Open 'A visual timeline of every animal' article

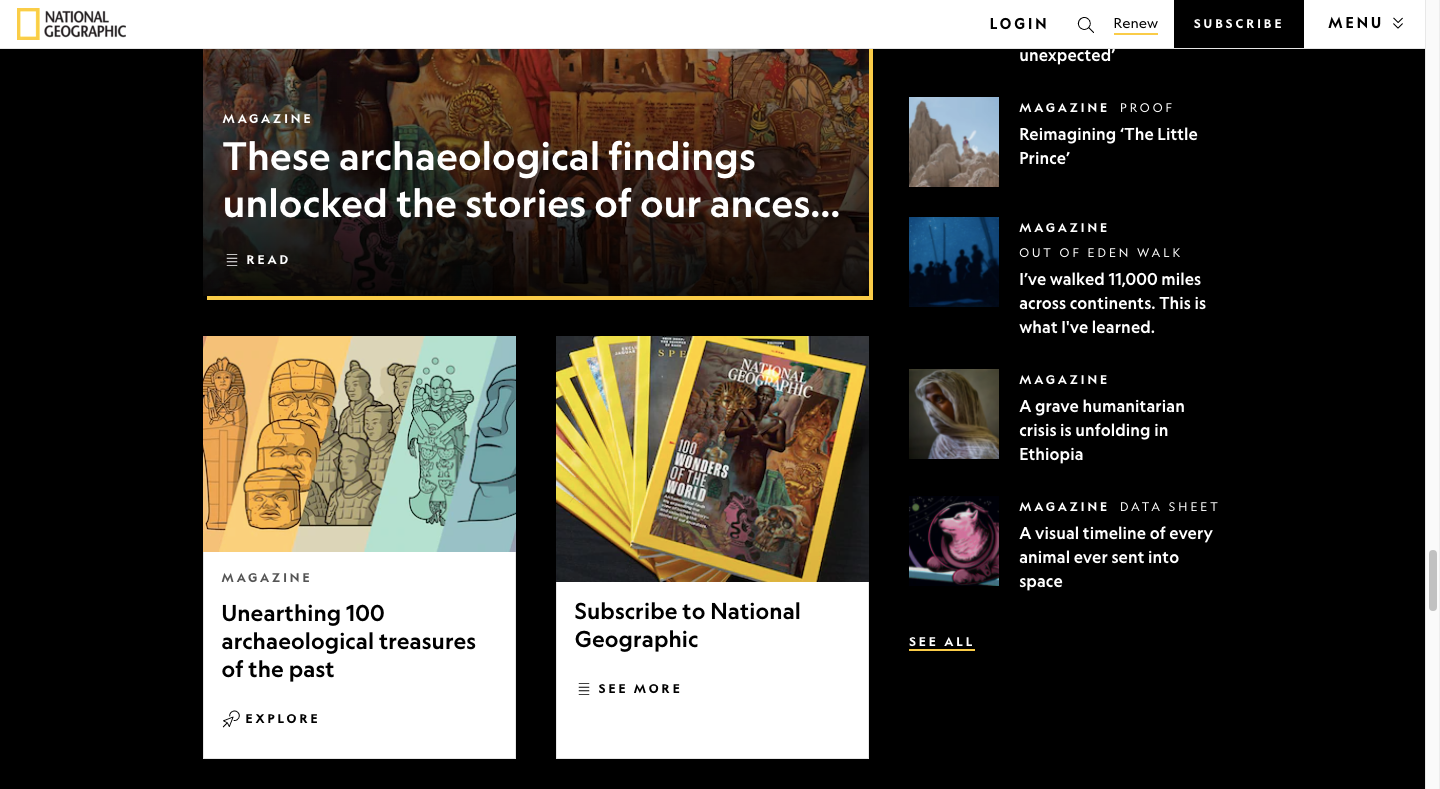pyautogui.click(x=1116, y=557)
